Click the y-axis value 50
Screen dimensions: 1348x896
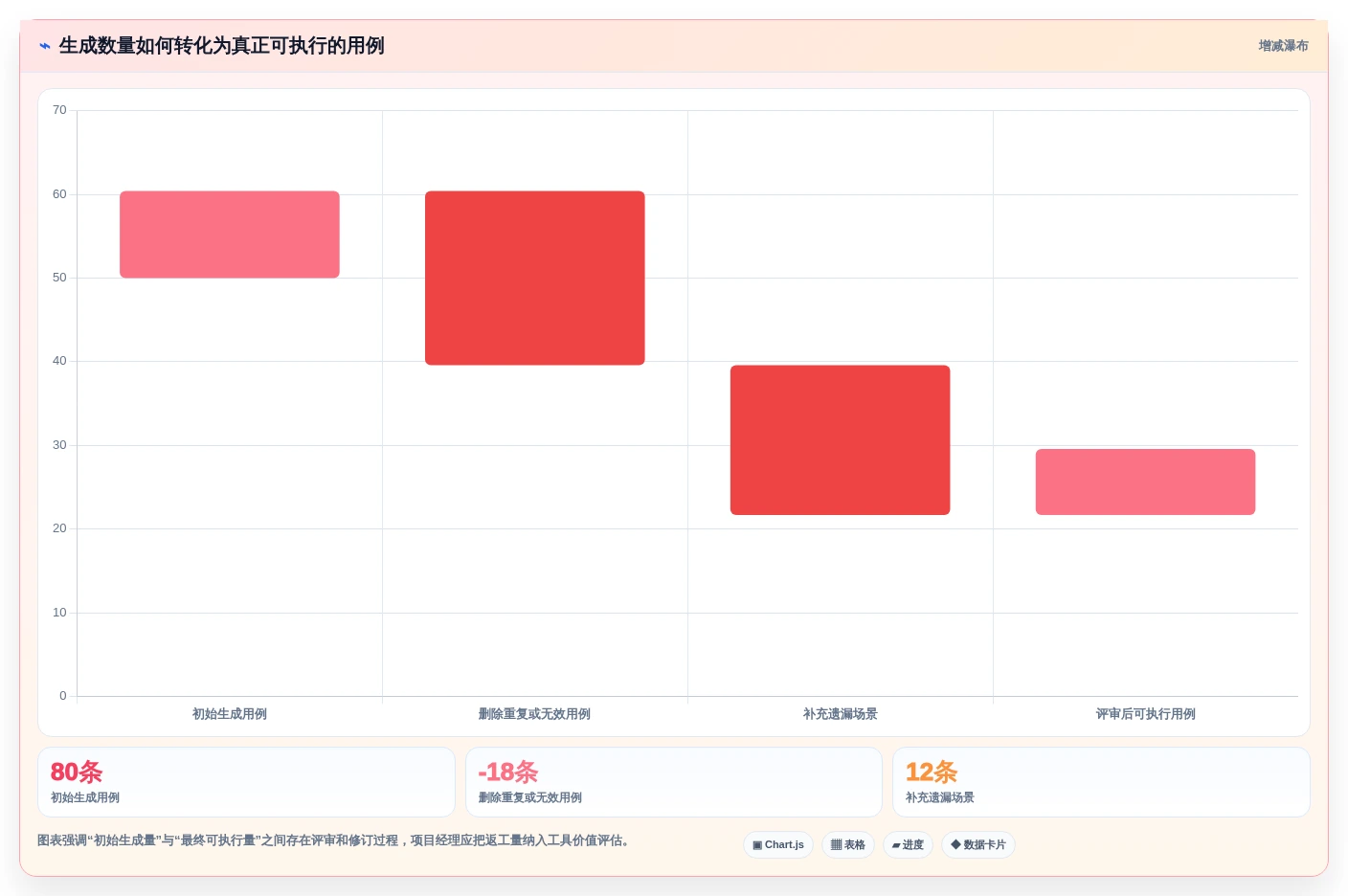pyautogui.click(x=59, y=278)
